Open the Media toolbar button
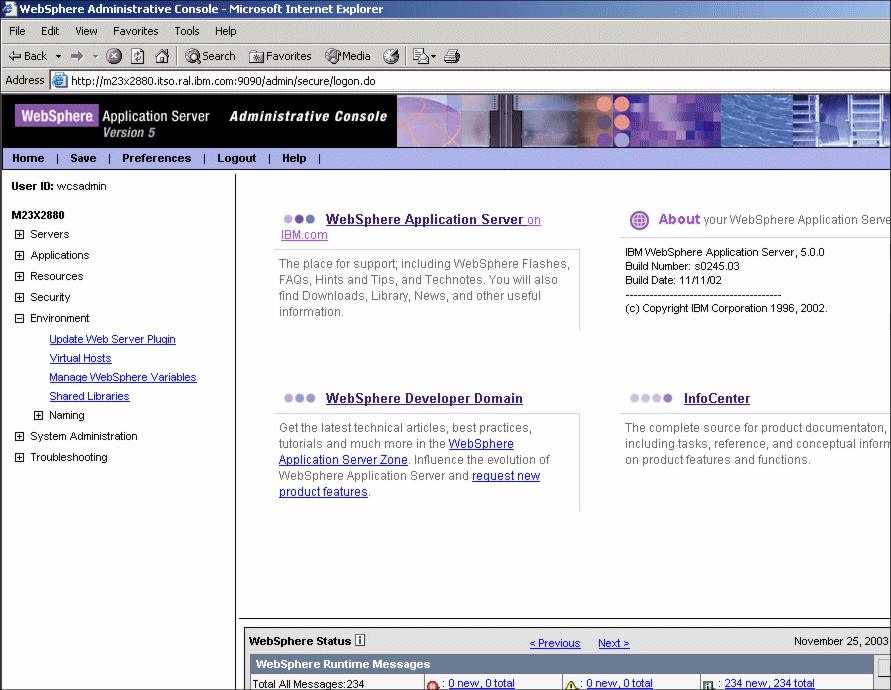The height and width of the screenshot is (690, 891). coord(348,56)
